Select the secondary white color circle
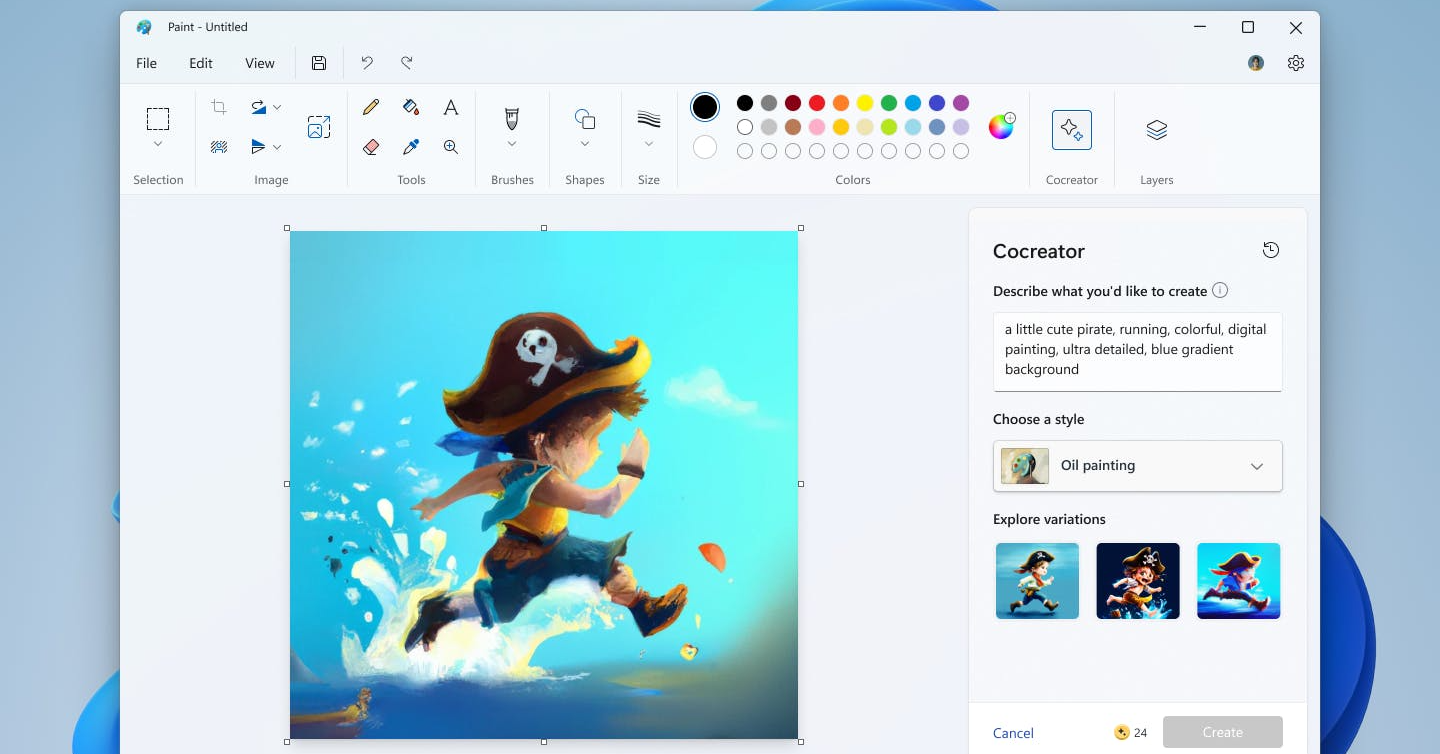The height and width of the screenshot is (754, 1440). pos(705,147)
